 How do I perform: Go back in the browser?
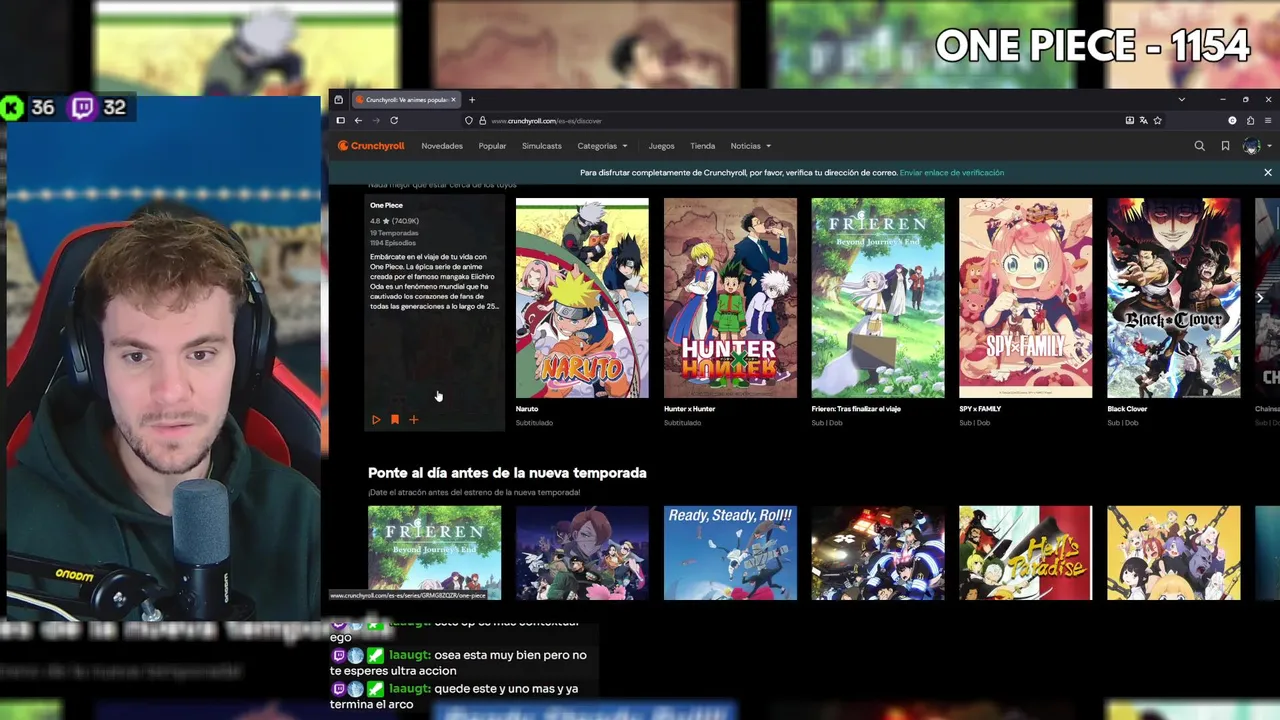point(358,121)
